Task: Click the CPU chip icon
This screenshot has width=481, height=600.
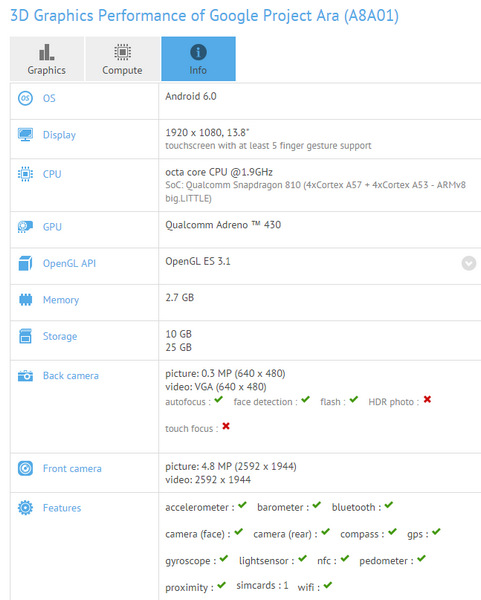Action: (25, 174)
